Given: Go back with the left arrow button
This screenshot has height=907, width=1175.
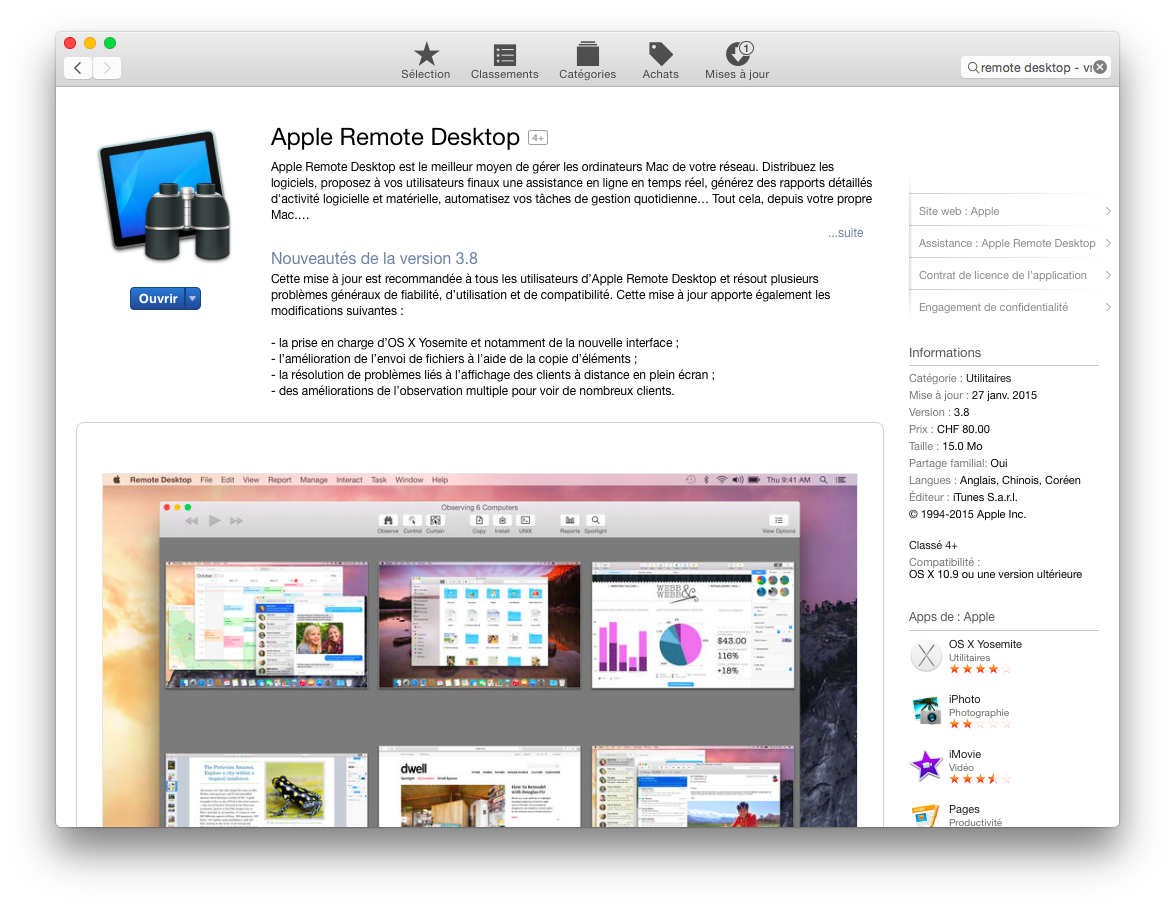Looking at the screenshot, I should click(78, 67).
